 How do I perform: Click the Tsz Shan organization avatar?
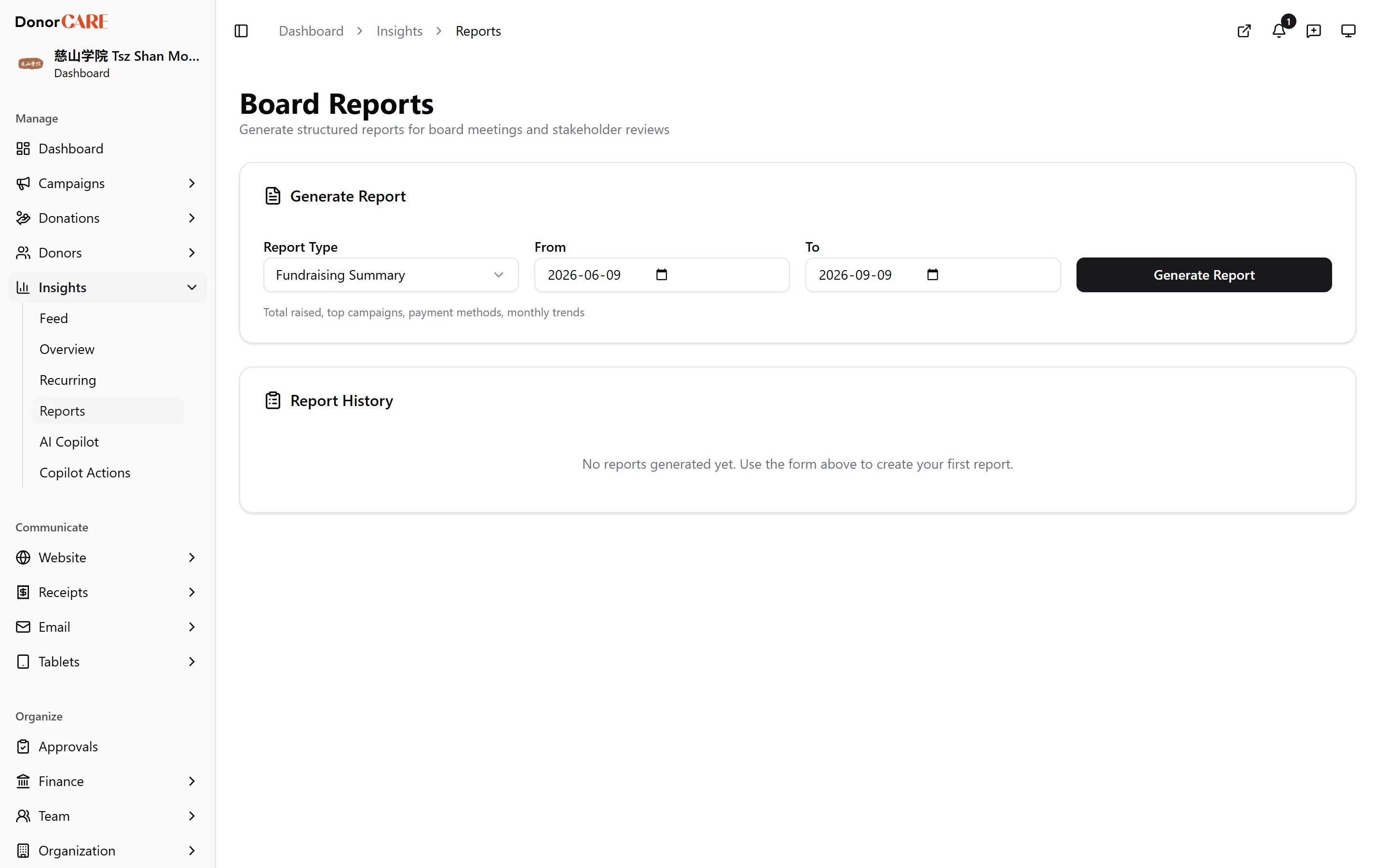click(x=30, y=64)
